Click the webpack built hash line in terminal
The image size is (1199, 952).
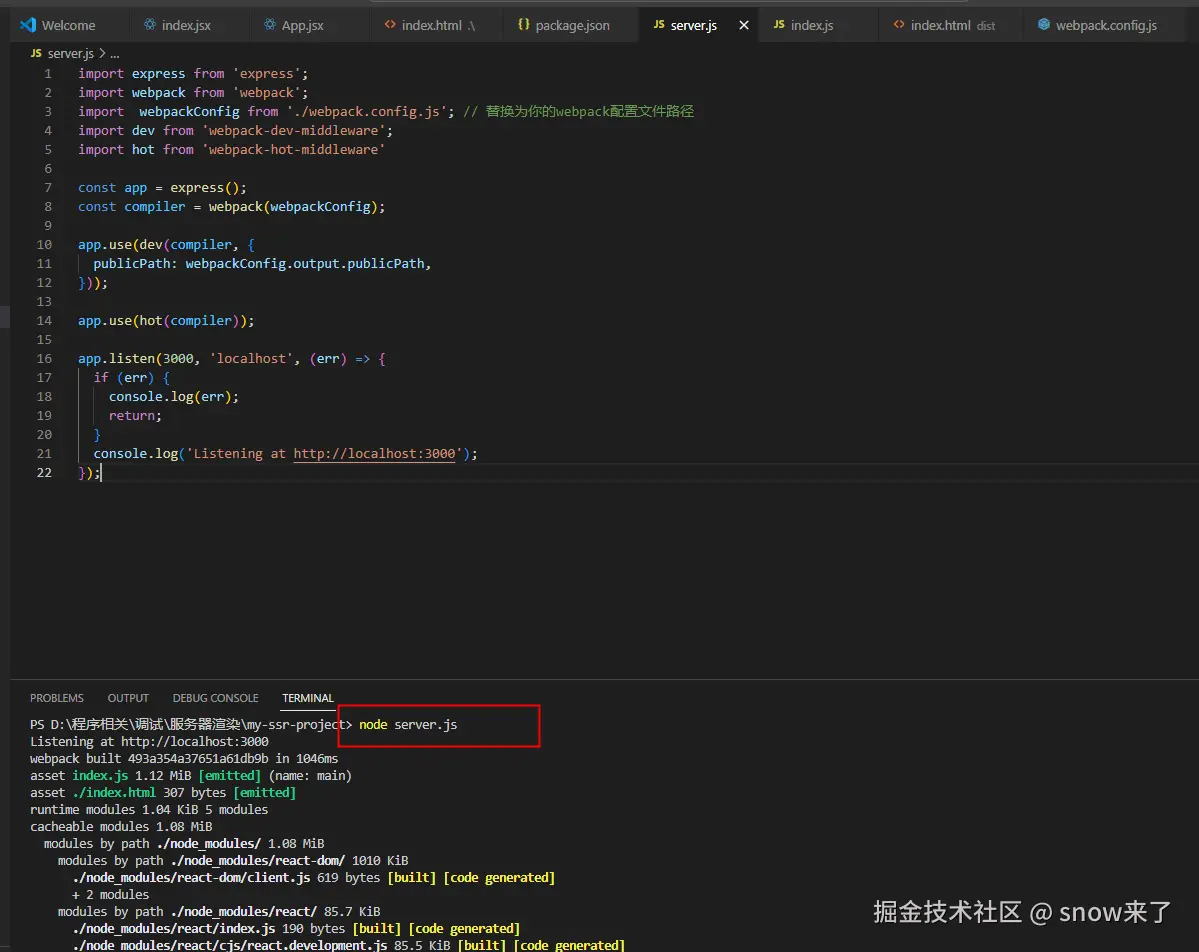click(184, 759)
